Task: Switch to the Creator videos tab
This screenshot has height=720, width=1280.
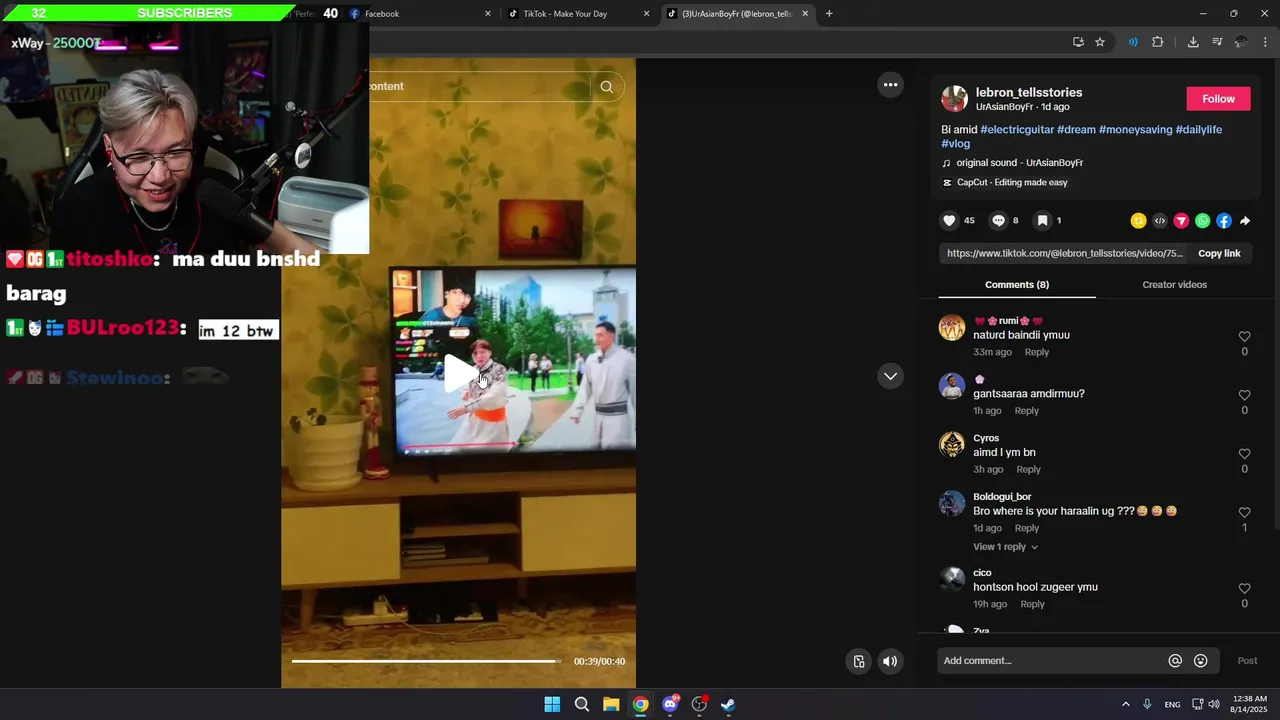Action: point(1174,285)
